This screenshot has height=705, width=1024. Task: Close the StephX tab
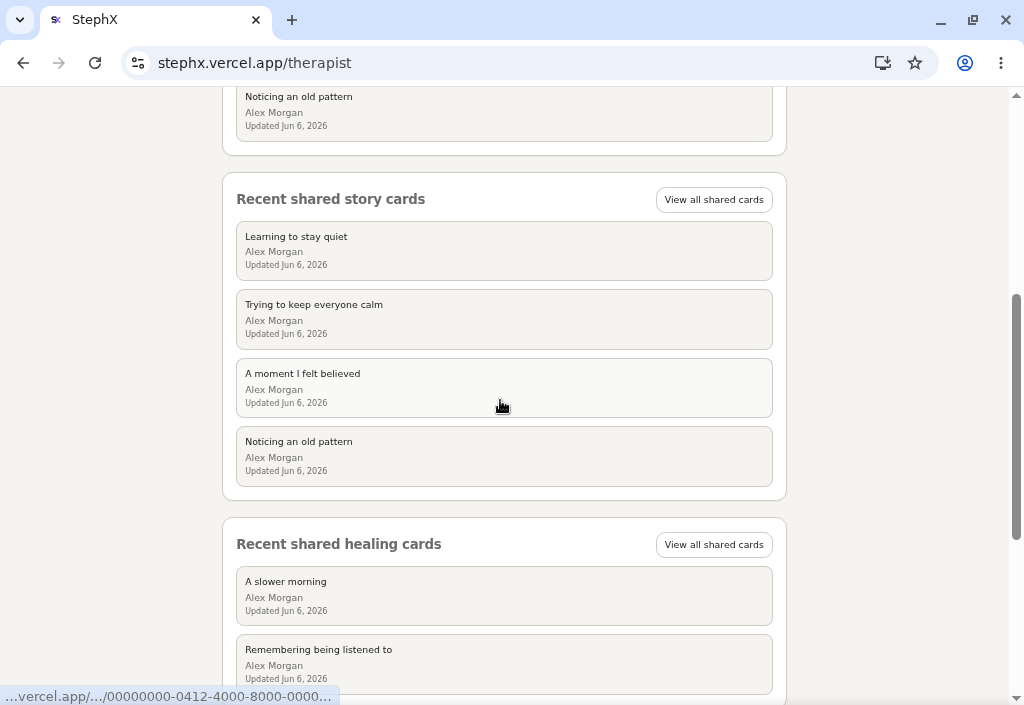point(256,20)
